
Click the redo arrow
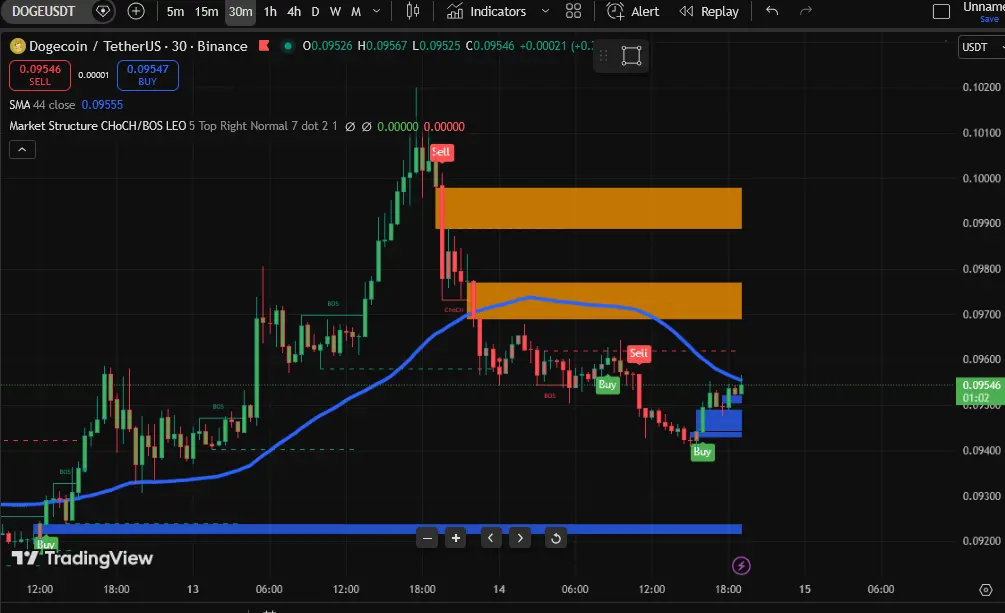(x=806, y=11)
